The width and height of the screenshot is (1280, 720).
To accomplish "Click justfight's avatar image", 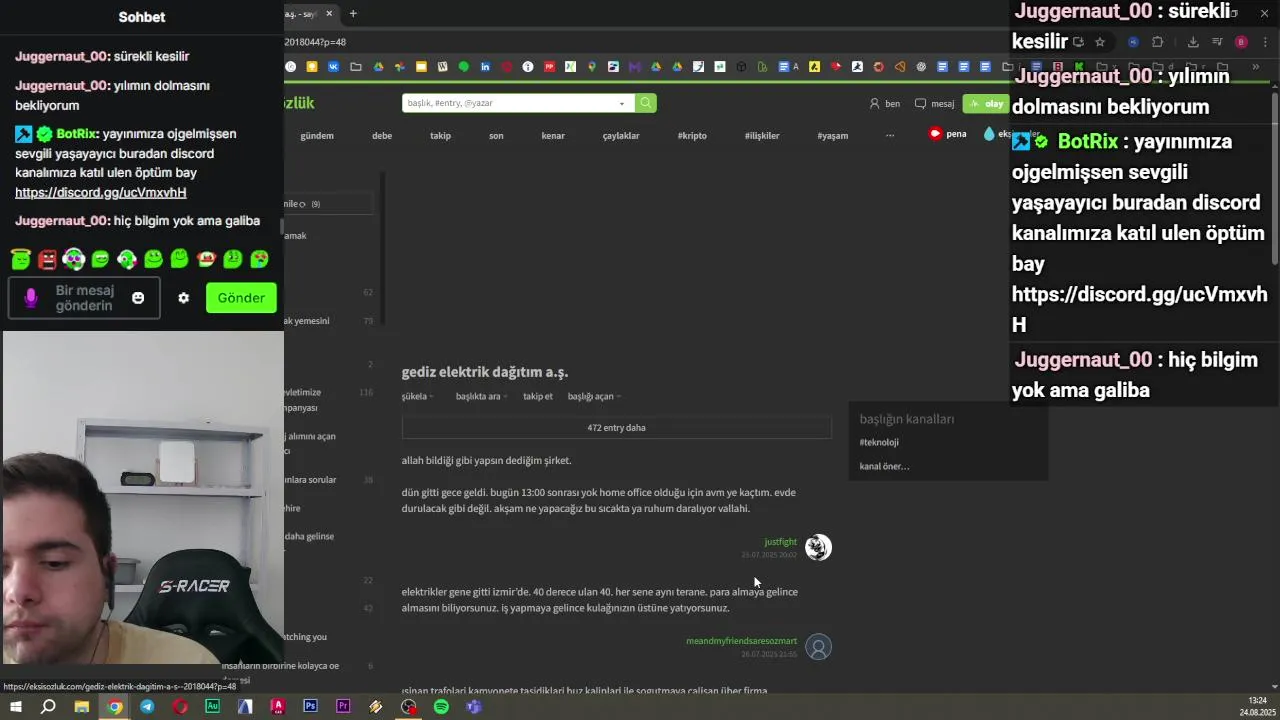I will pos(818,547).
